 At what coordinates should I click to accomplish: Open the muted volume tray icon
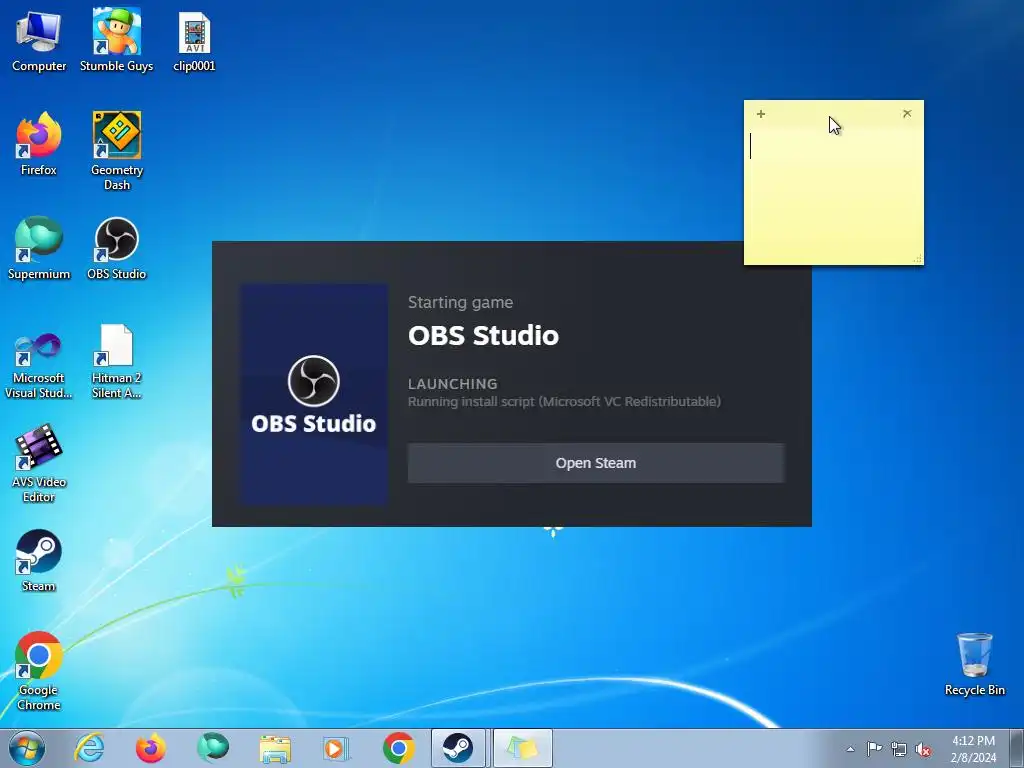click(x=923, y=750)
